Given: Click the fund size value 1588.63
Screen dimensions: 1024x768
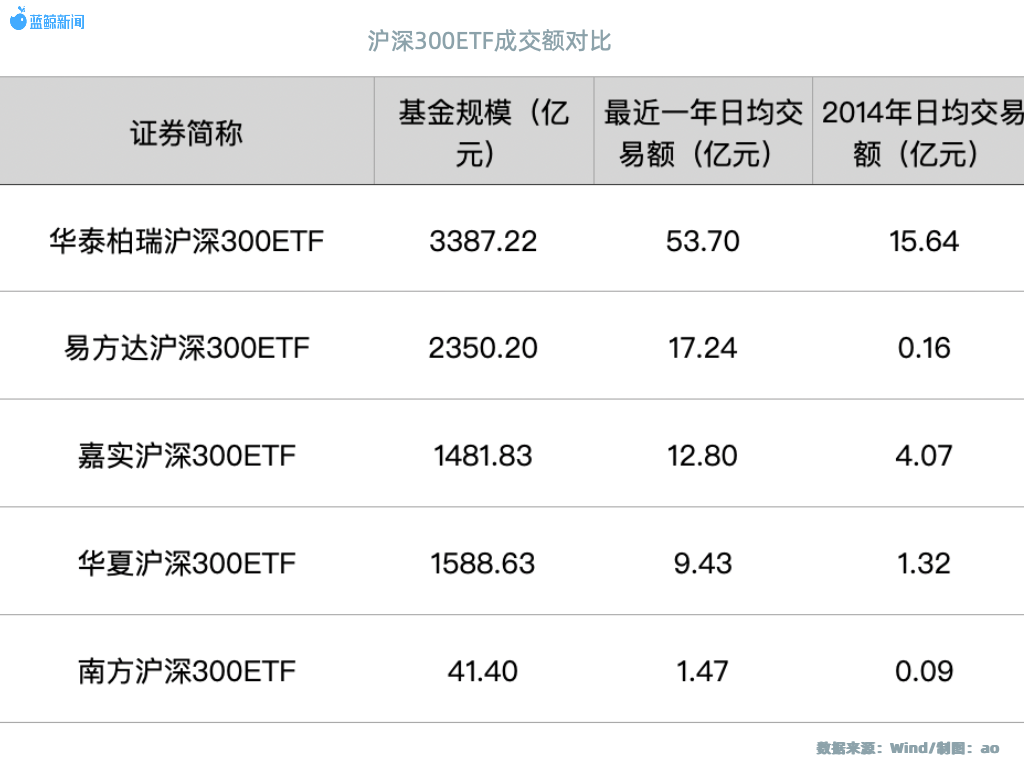Looking at the screenshot, I should tap(483, 563).
